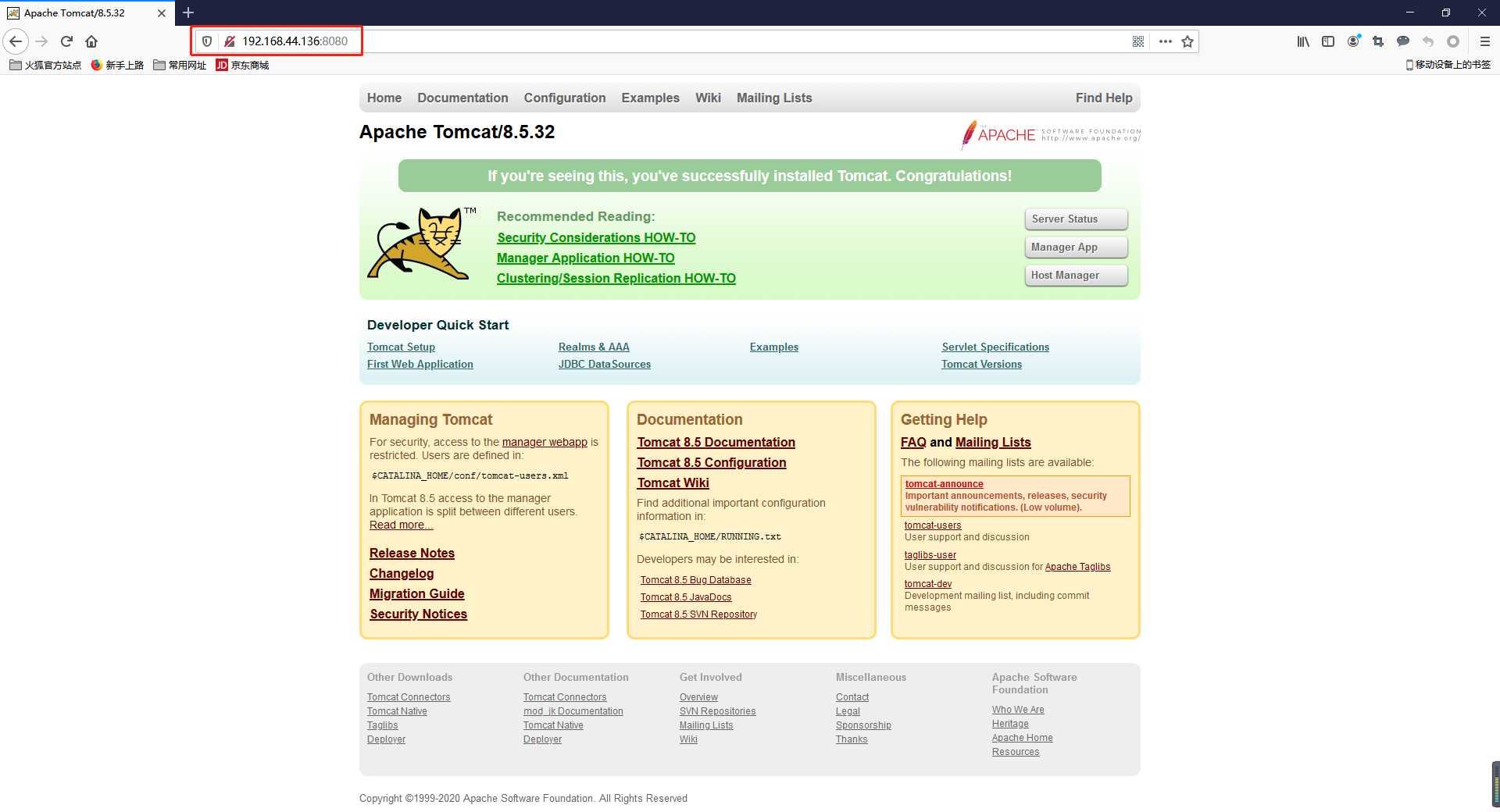Open the 火狐官方站点 bookmark folder
Screen dimensions: 1500x812
point(45,65)
